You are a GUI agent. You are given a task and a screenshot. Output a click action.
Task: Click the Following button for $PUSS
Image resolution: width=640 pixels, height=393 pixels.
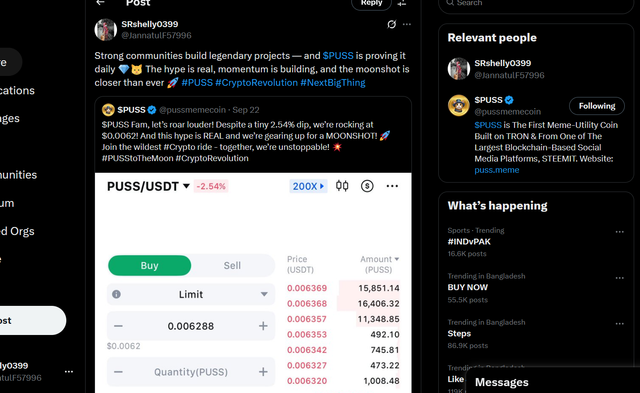pos(597,106)
